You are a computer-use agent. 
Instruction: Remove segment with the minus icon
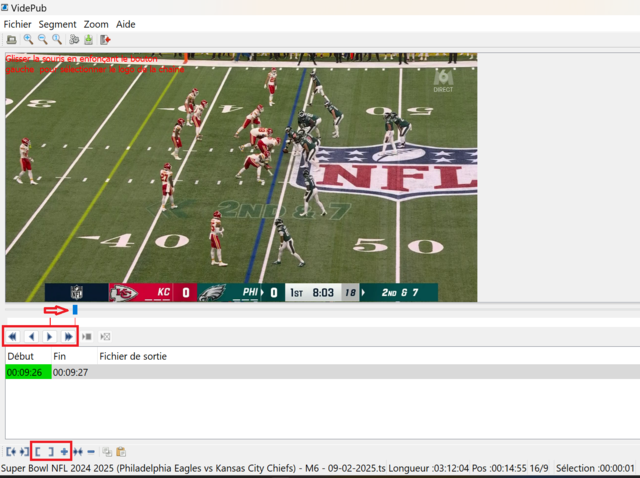91,452
